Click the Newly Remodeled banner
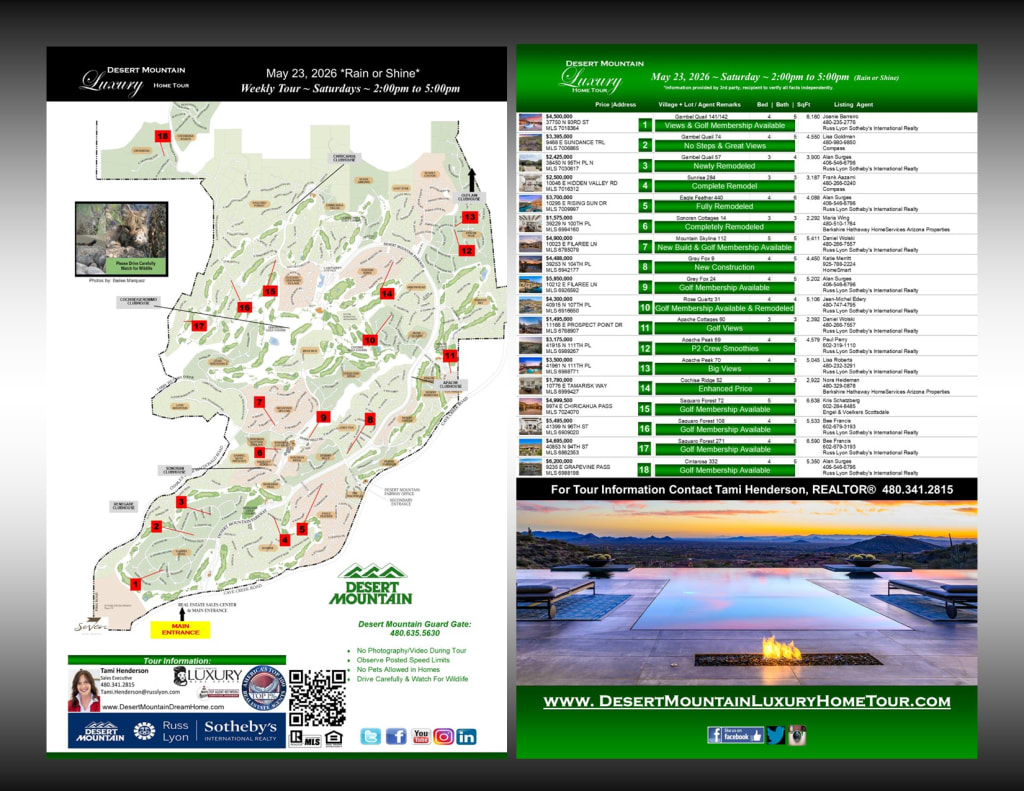This screenshot has width=1024, height=791. tap(724, 166)
